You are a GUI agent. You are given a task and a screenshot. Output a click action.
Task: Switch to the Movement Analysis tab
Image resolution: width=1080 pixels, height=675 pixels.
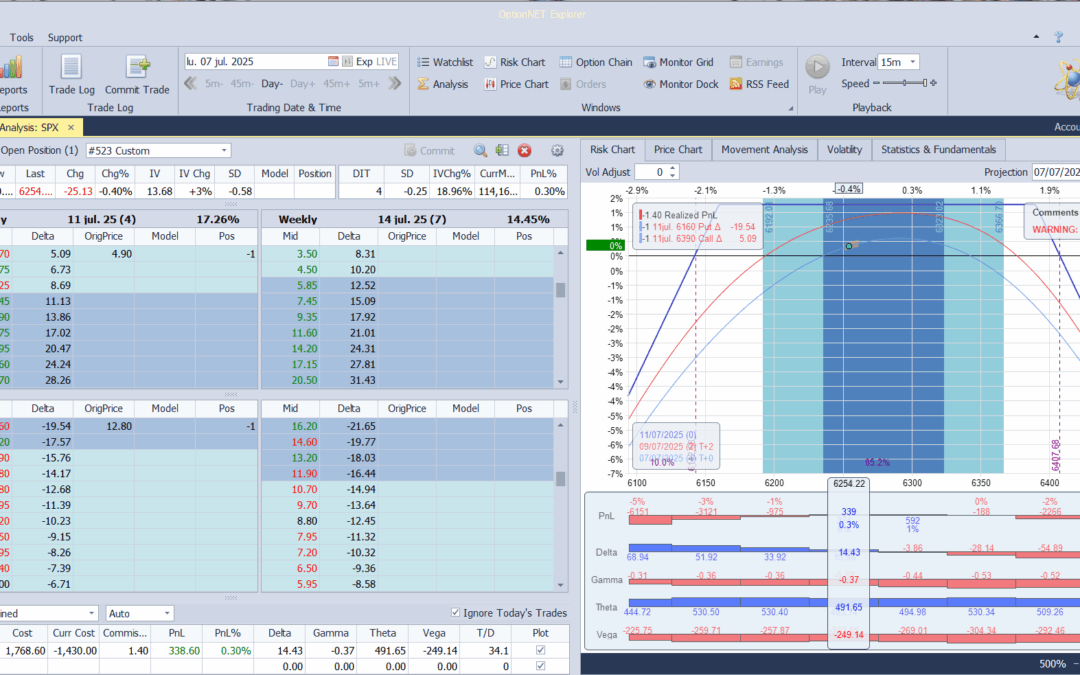coord(765,149)
